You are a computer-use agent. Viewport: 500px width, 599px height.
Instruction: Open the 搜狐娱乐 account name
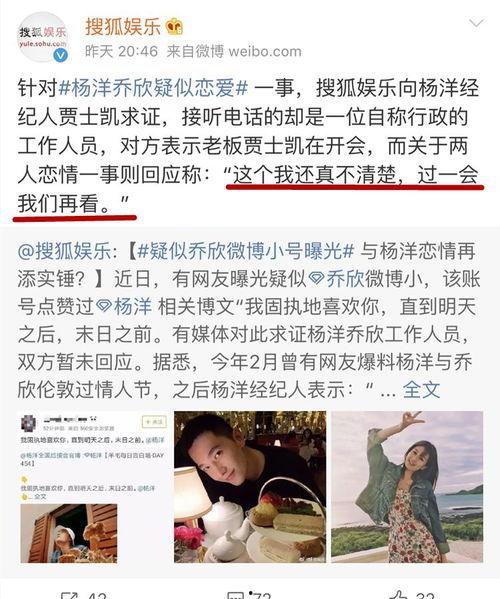123,27
